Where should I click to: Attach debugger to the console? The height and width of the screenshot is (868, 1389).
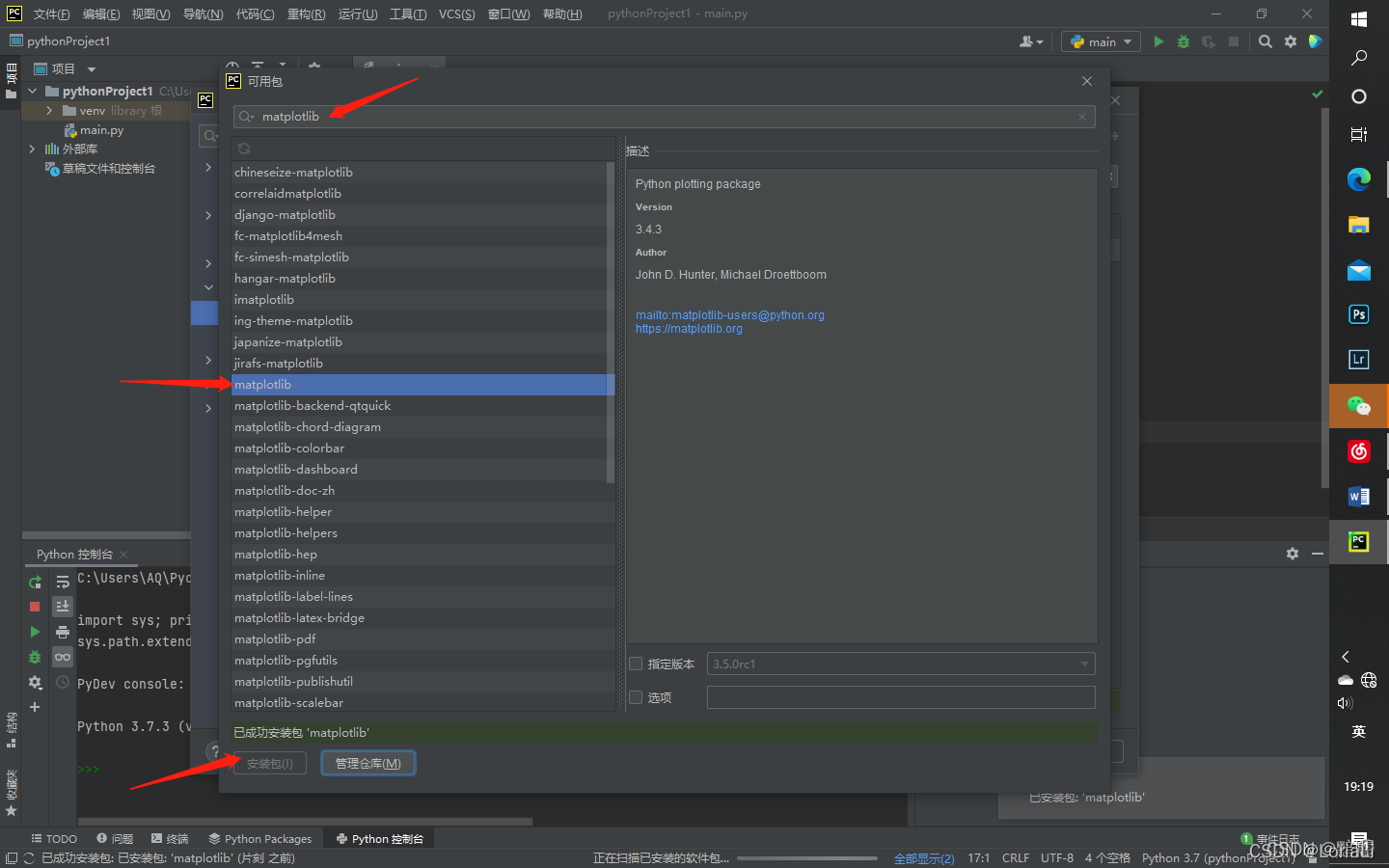click(35, 657)
